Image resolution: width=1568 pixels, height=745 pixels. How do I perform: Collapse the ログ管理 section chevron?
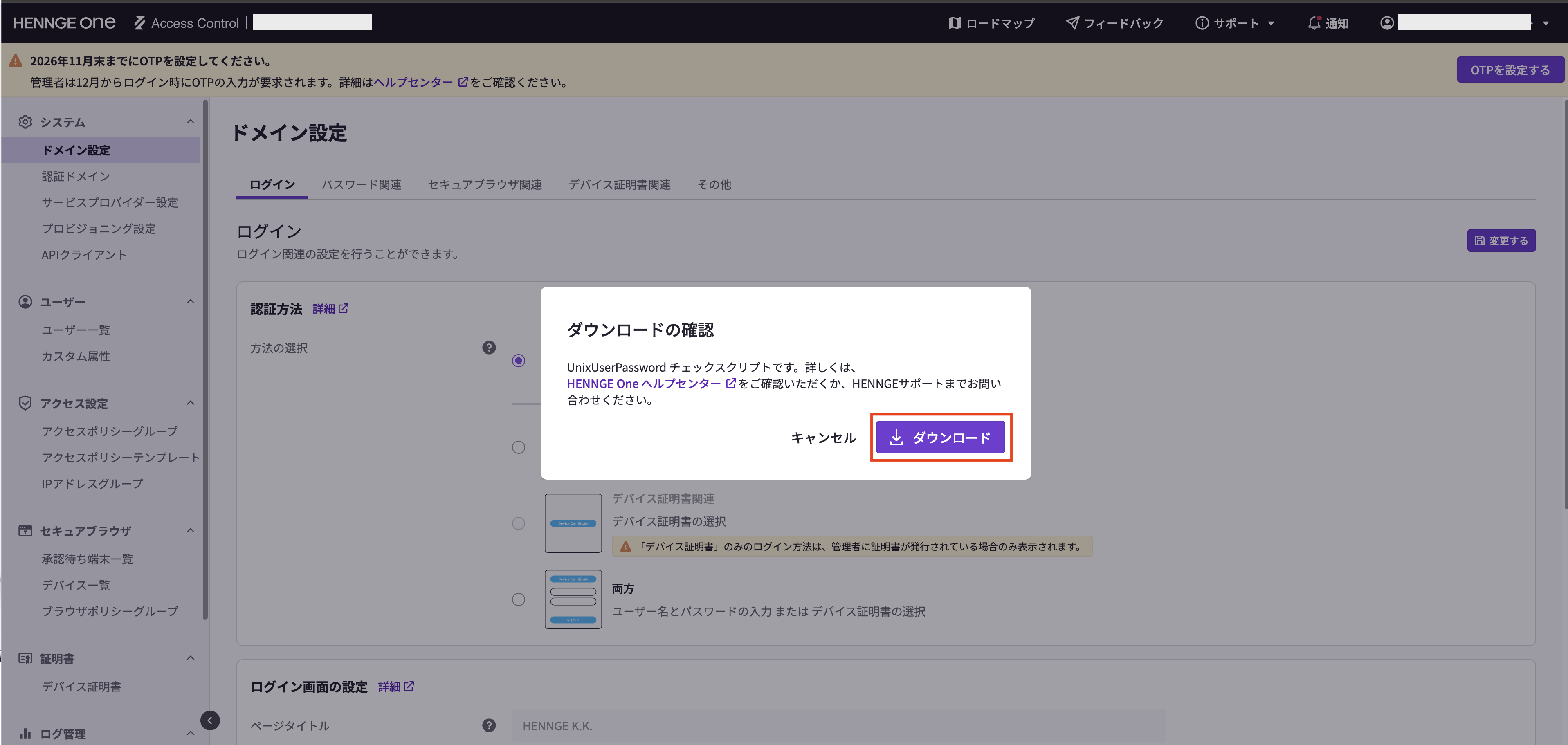191,734
